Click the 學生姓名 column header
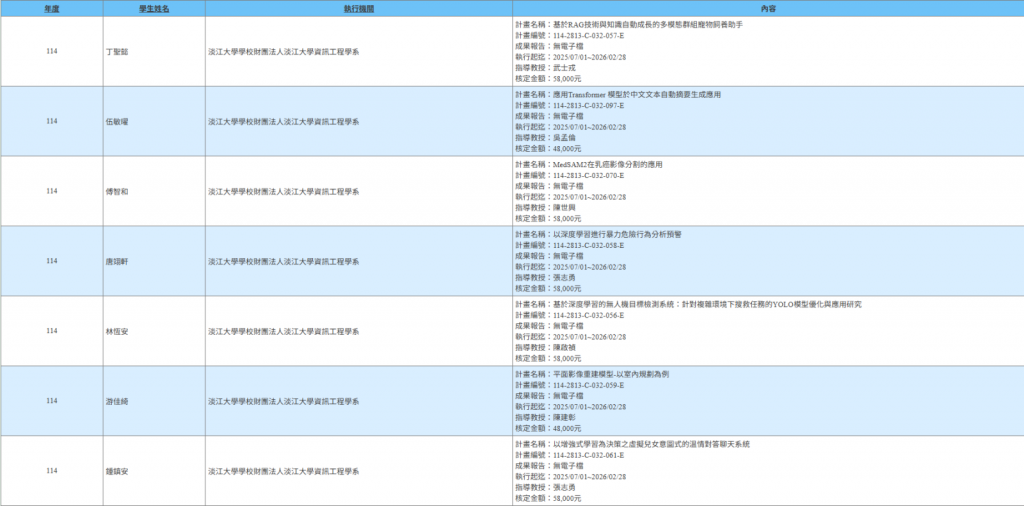Screen dimensions: 1024x506 point(153,8)
